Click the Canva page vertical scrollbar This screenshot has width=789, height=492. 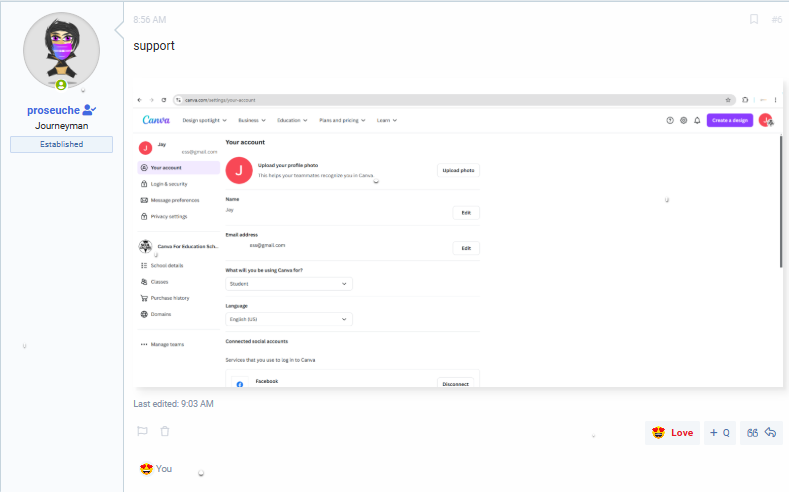pos(781,201)
